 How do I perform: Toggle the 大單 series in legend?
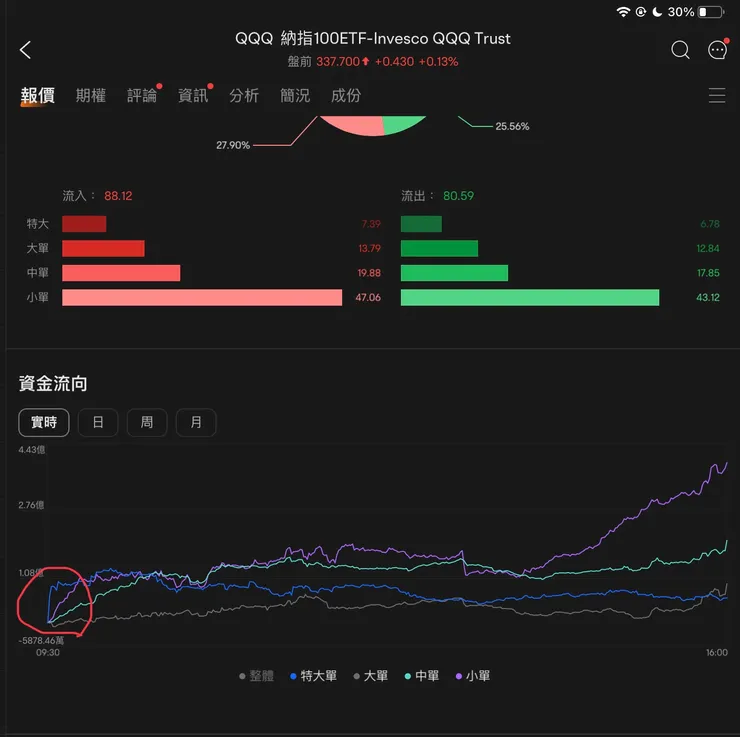coord(370,676)
